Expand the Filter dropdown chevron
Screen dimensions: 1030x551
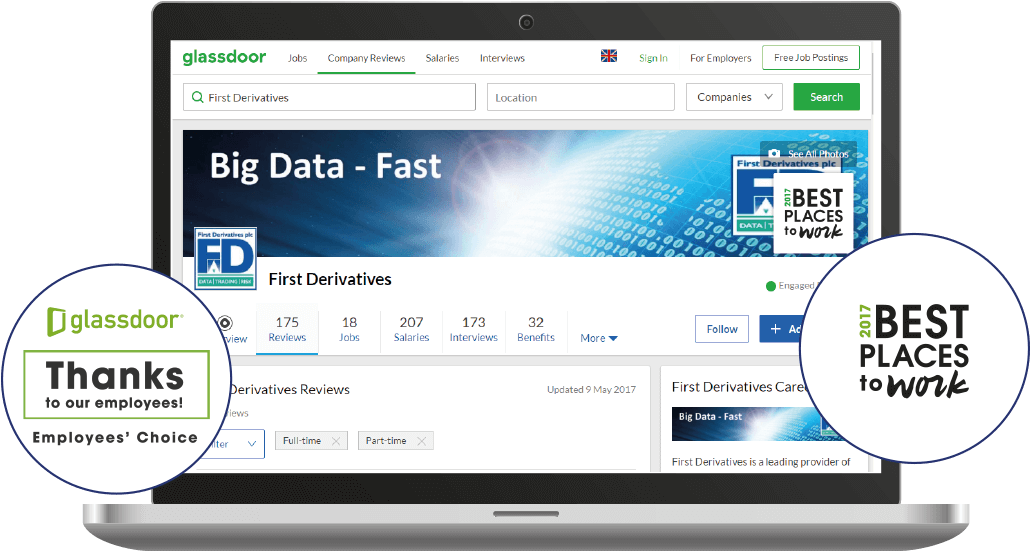click(252, 444)
